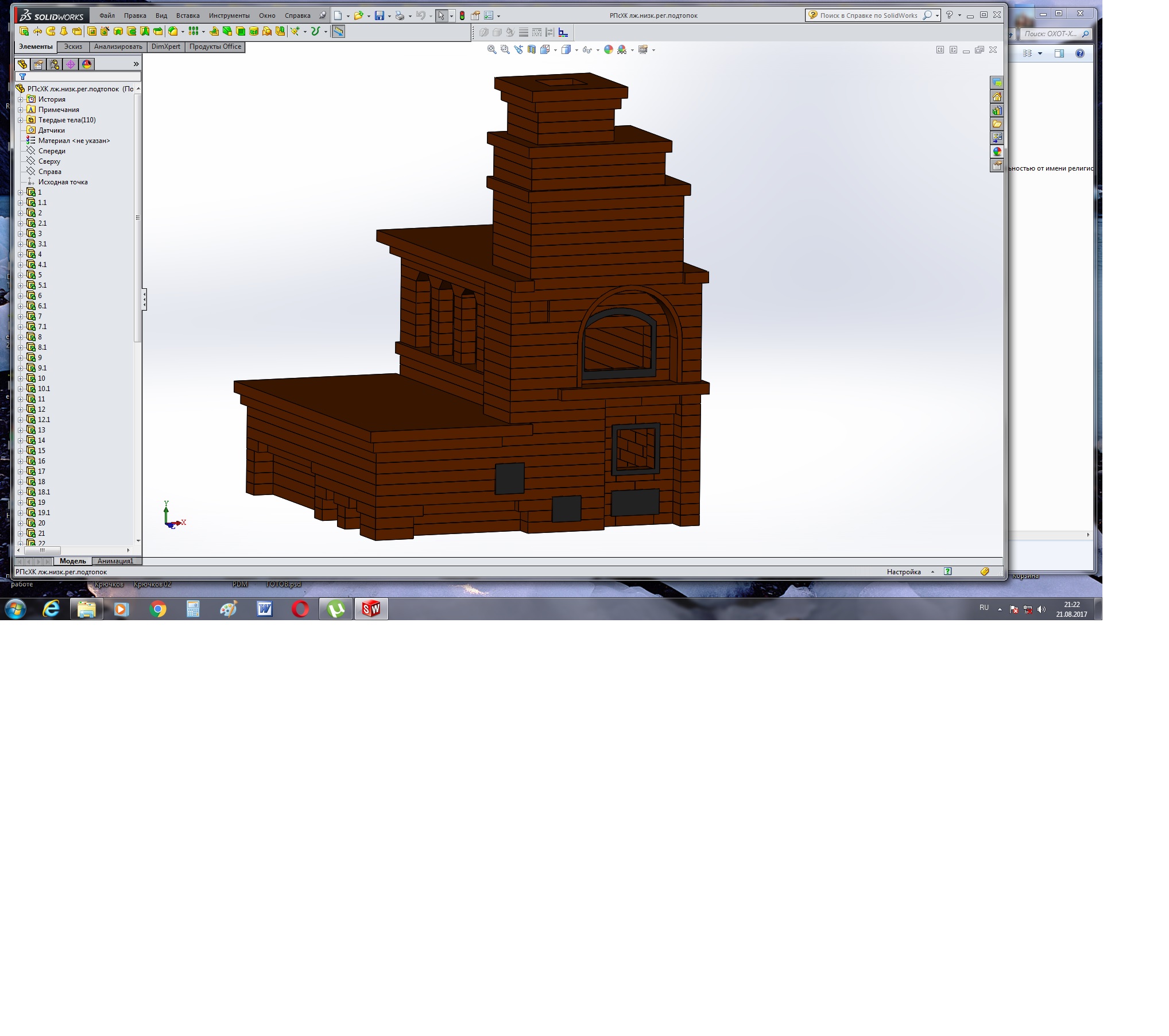Expand the История tree node
The image size is (1169, 1036).
(21, 99)
